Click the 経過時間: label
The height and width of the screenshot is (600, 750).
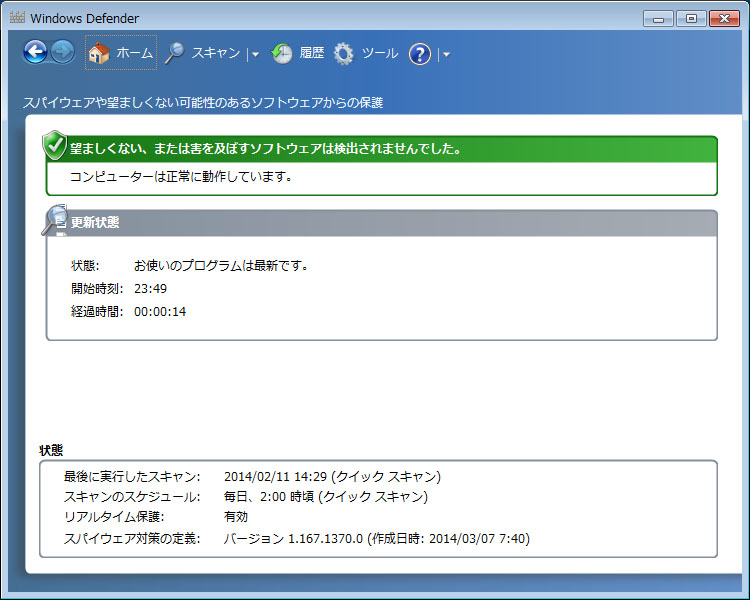point(97,311)
